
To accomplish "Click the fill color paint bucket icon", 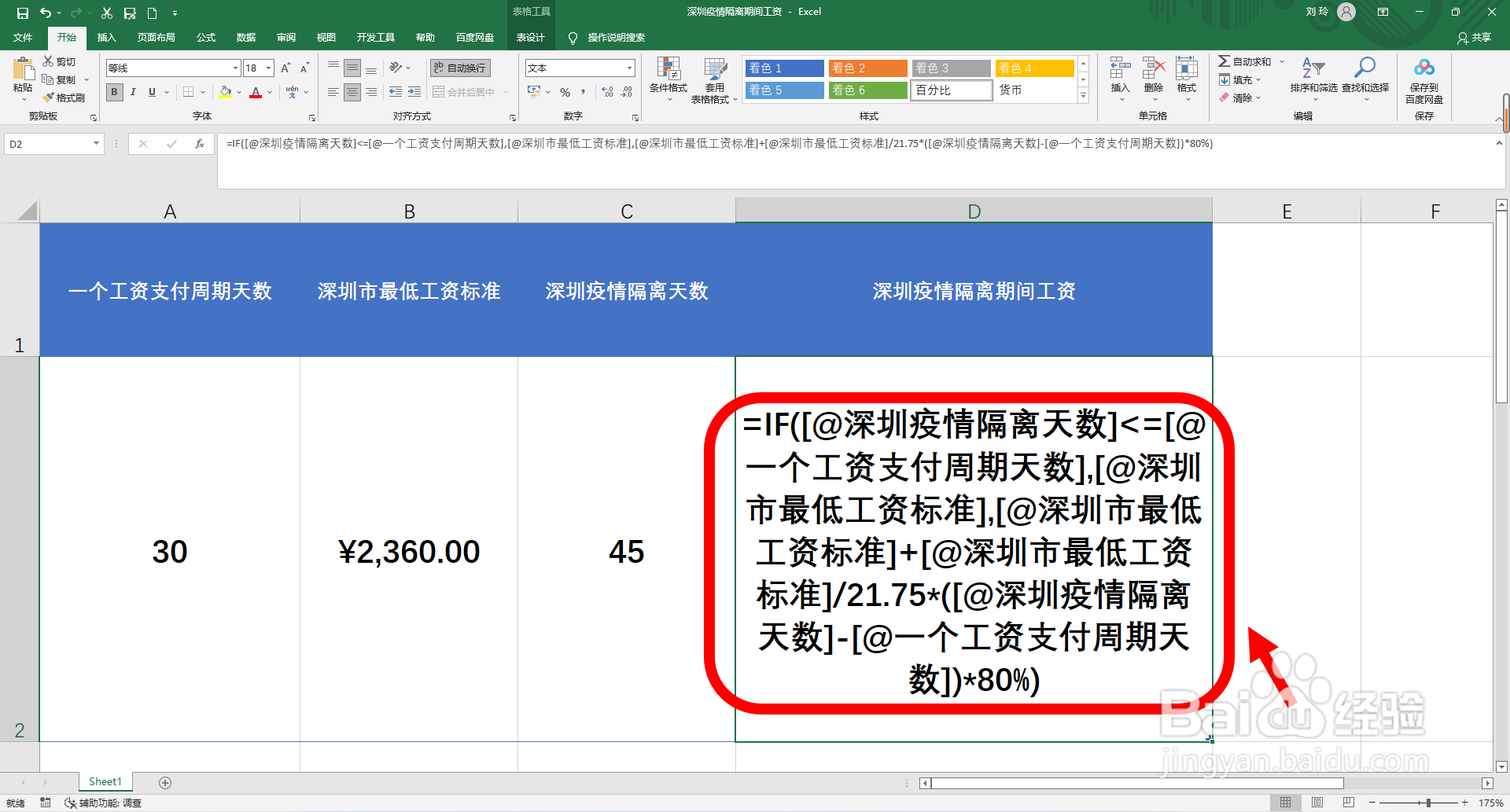I will (225, 92).
